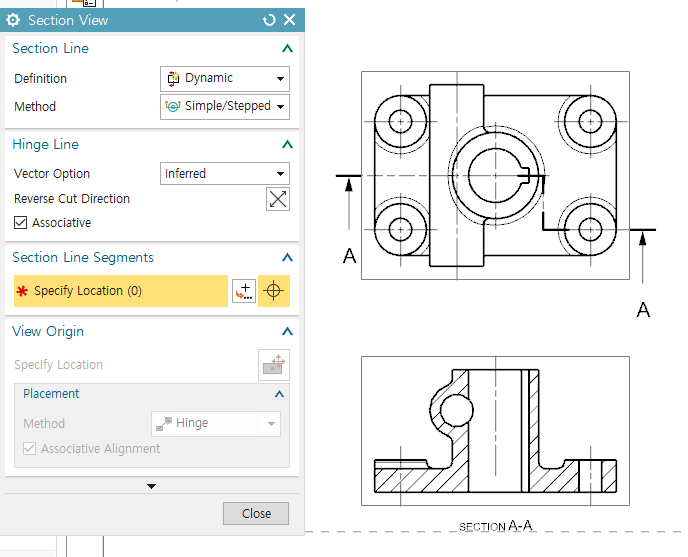
Task: Collapse the Section Line group
Action: [287, 49]
